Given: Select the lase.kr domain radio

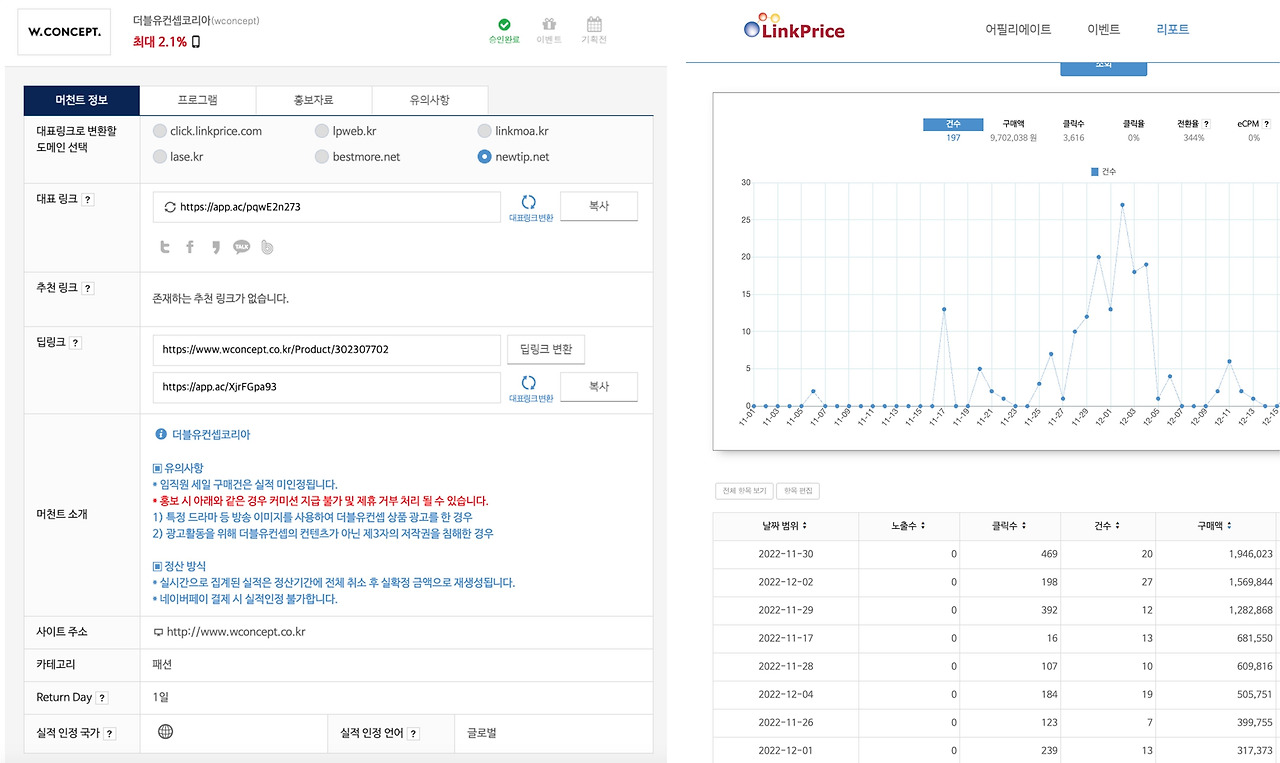Looking at the screenshot, I should pos(161,157).
